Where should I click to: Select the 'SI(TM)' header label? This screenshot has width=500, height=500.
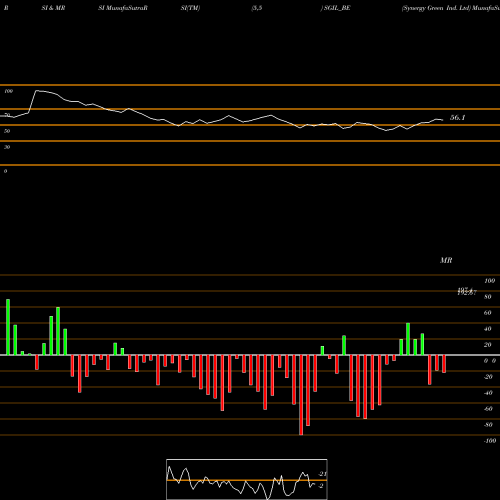[190, 8]
